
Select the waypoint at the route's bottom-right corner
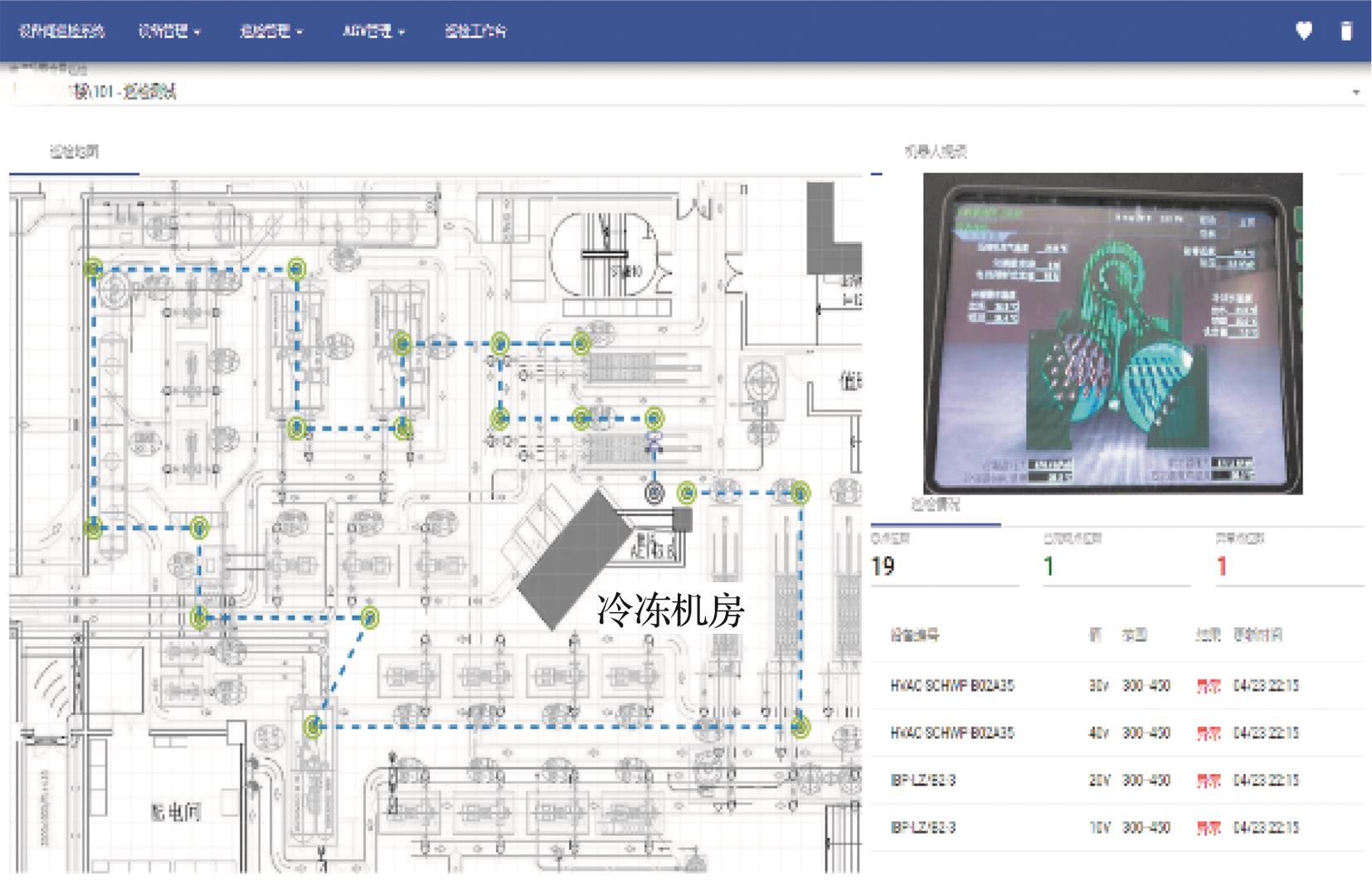tap(800, 727)
